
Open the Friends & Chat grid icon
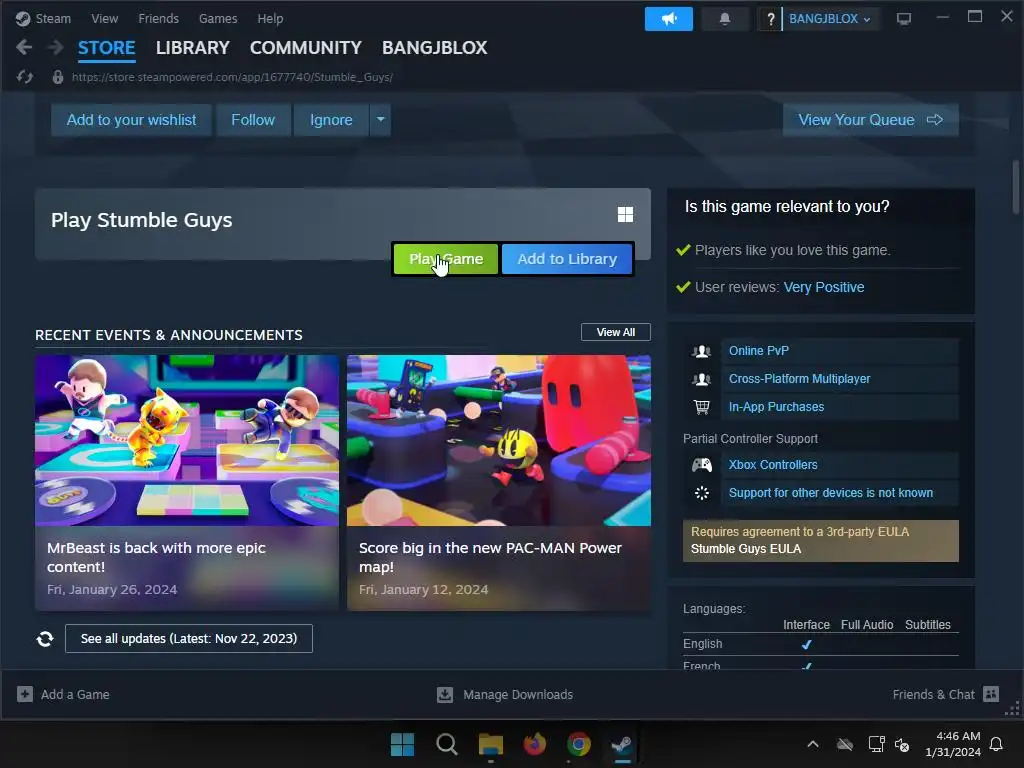pyautogui.click(x=991, y=694)
